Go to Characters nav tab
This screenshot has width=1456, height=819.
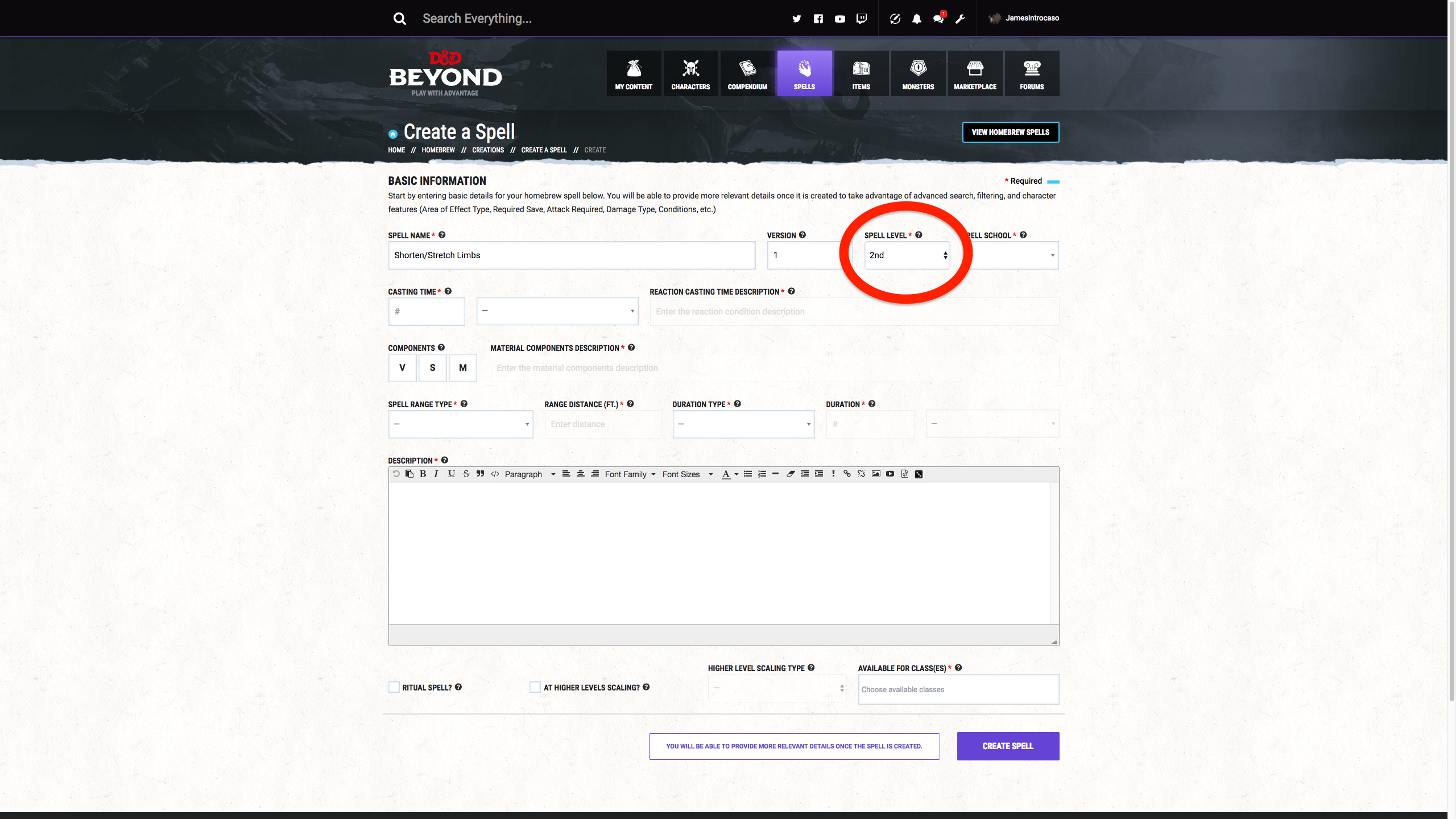coord(690,73)
